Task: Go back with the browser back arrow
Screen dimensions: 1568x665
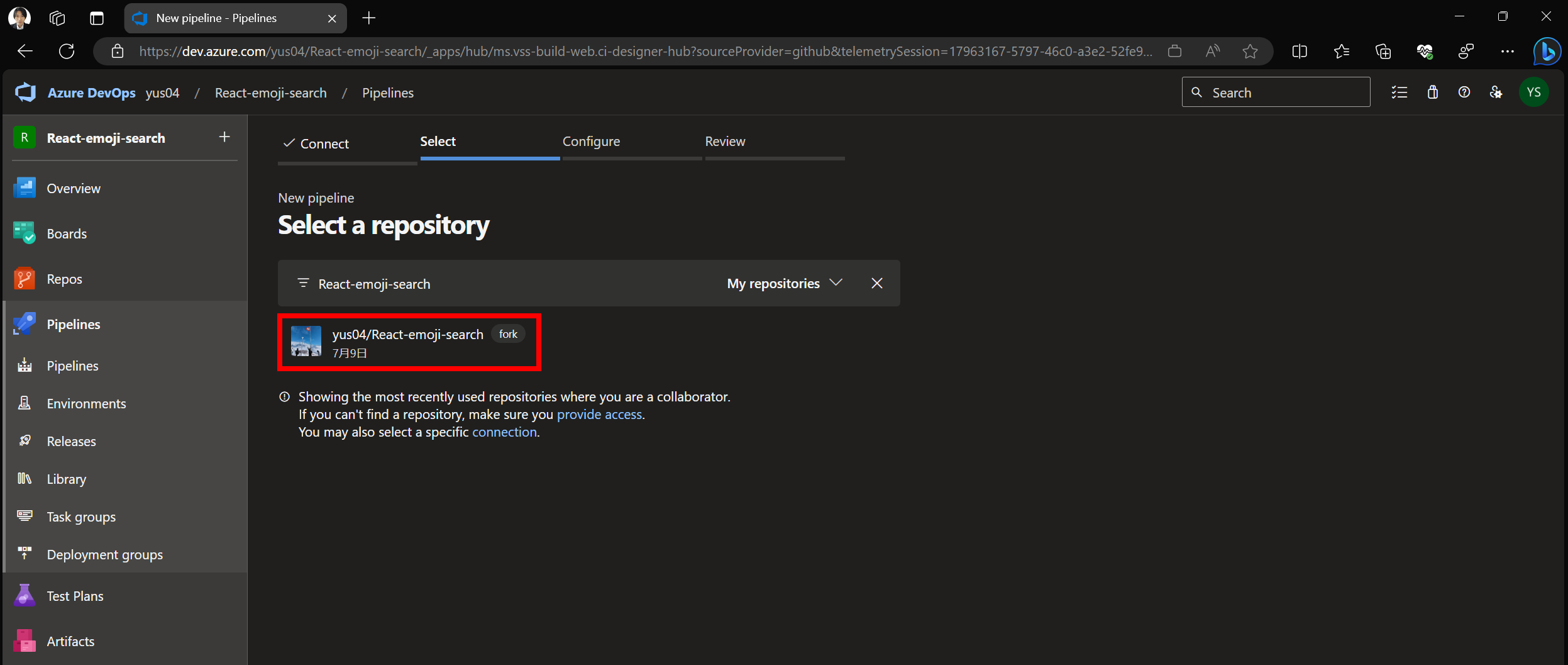Action: pyautogui.click(x=25, y=52)
